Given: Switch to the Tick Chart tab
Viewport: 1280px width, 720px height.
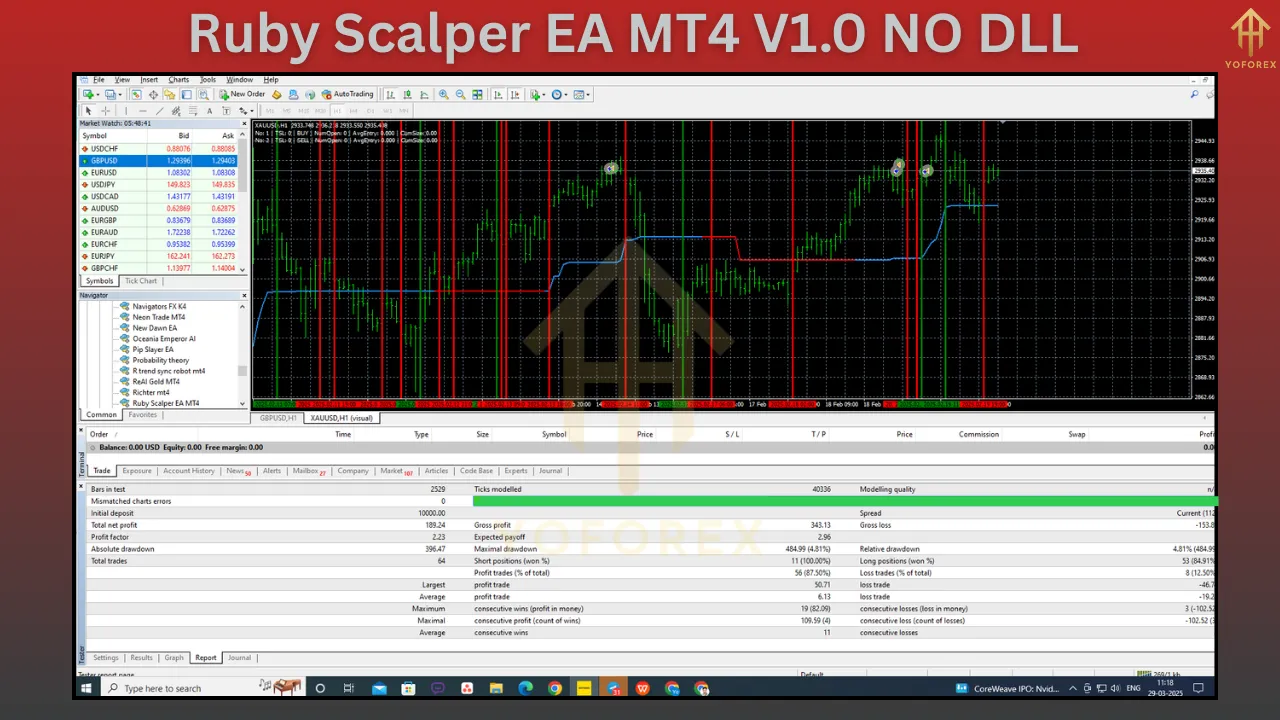Looking at the screenshot, I should click(x=141, y=281).
